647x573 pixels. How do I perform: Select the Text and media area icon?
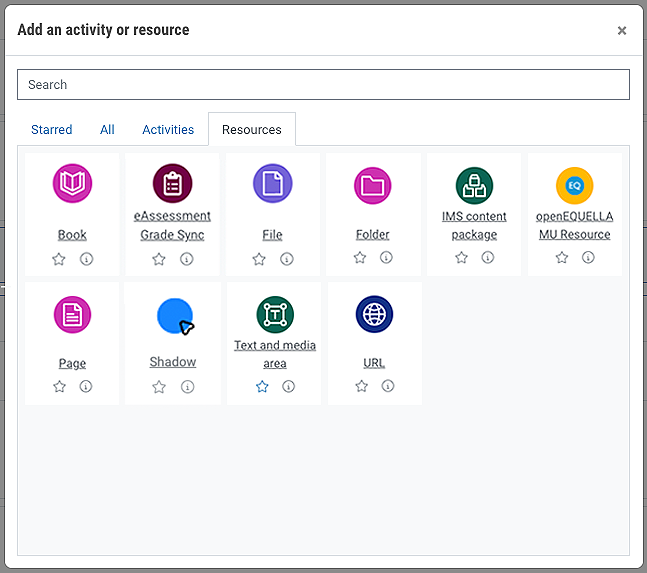click(274, 315)
